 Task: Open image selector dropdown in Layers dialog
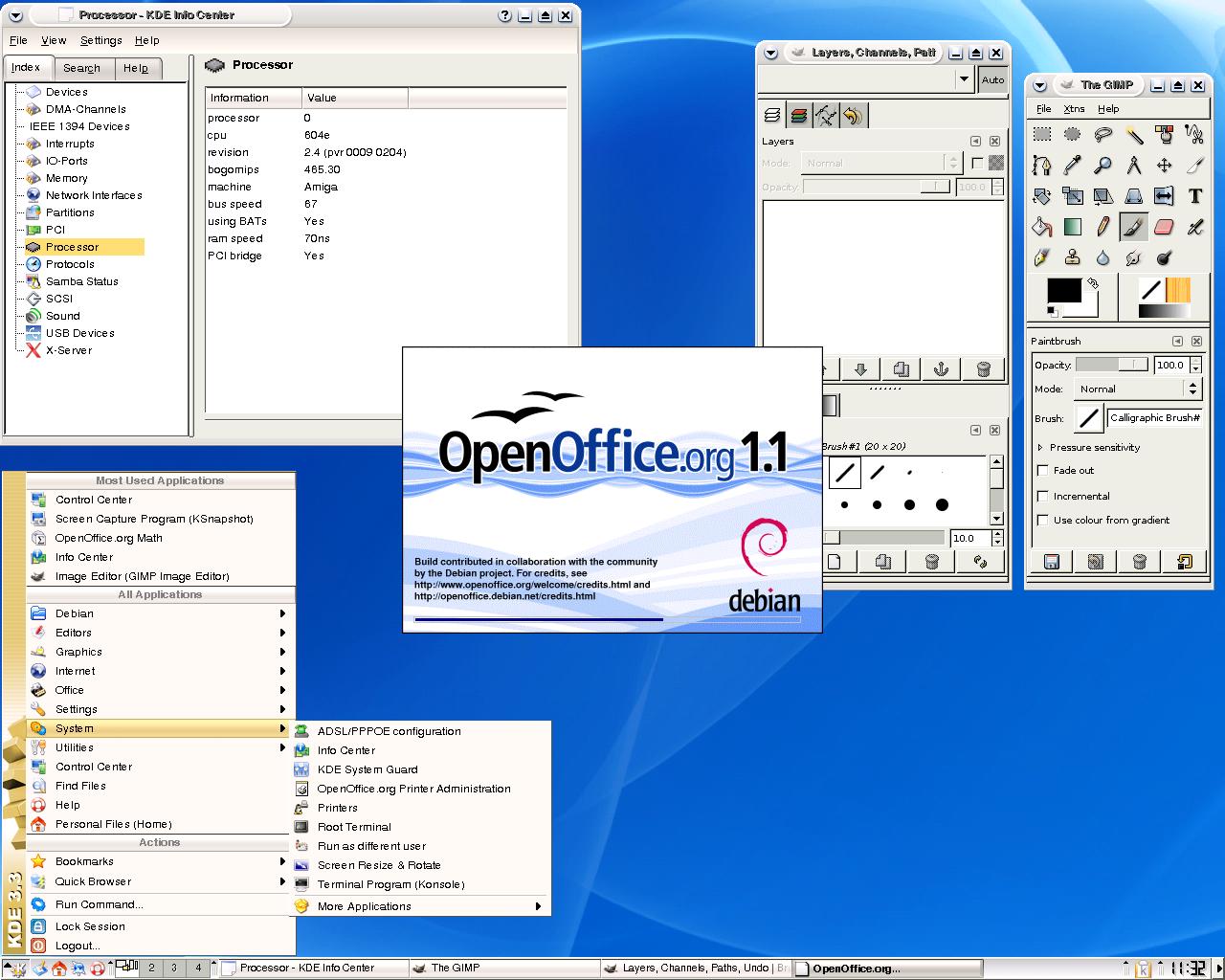pyautogui.click(x=868, y=79)
